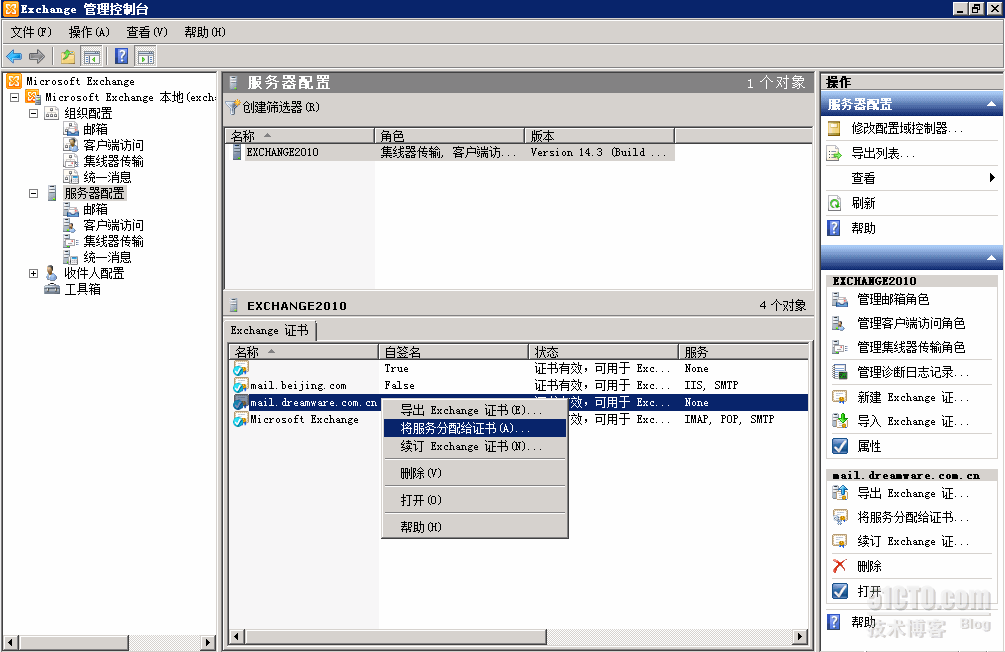This screenshot has height=652, width=1005.
Task: Choose 删除(V) from the context menu
Action: click(475, 473)
